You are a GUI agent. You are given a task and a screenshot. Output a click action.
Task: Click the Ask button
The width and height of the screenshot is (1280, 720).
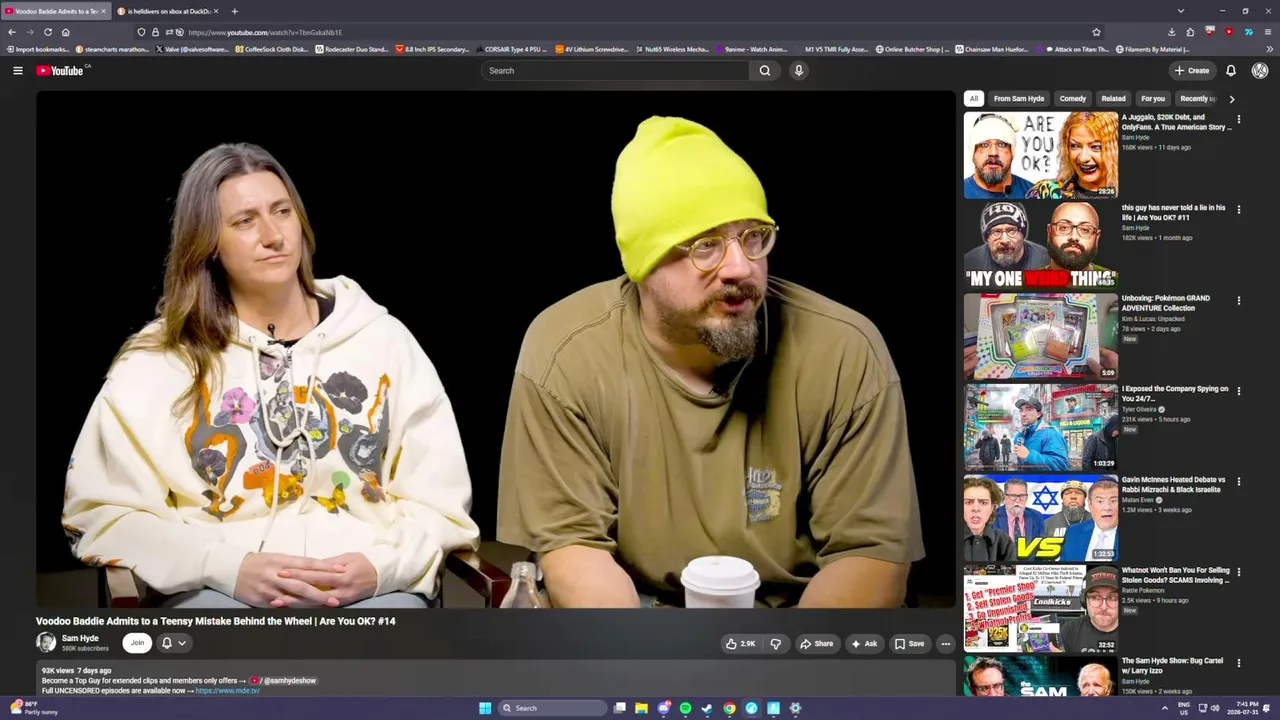tap(864, 644)
